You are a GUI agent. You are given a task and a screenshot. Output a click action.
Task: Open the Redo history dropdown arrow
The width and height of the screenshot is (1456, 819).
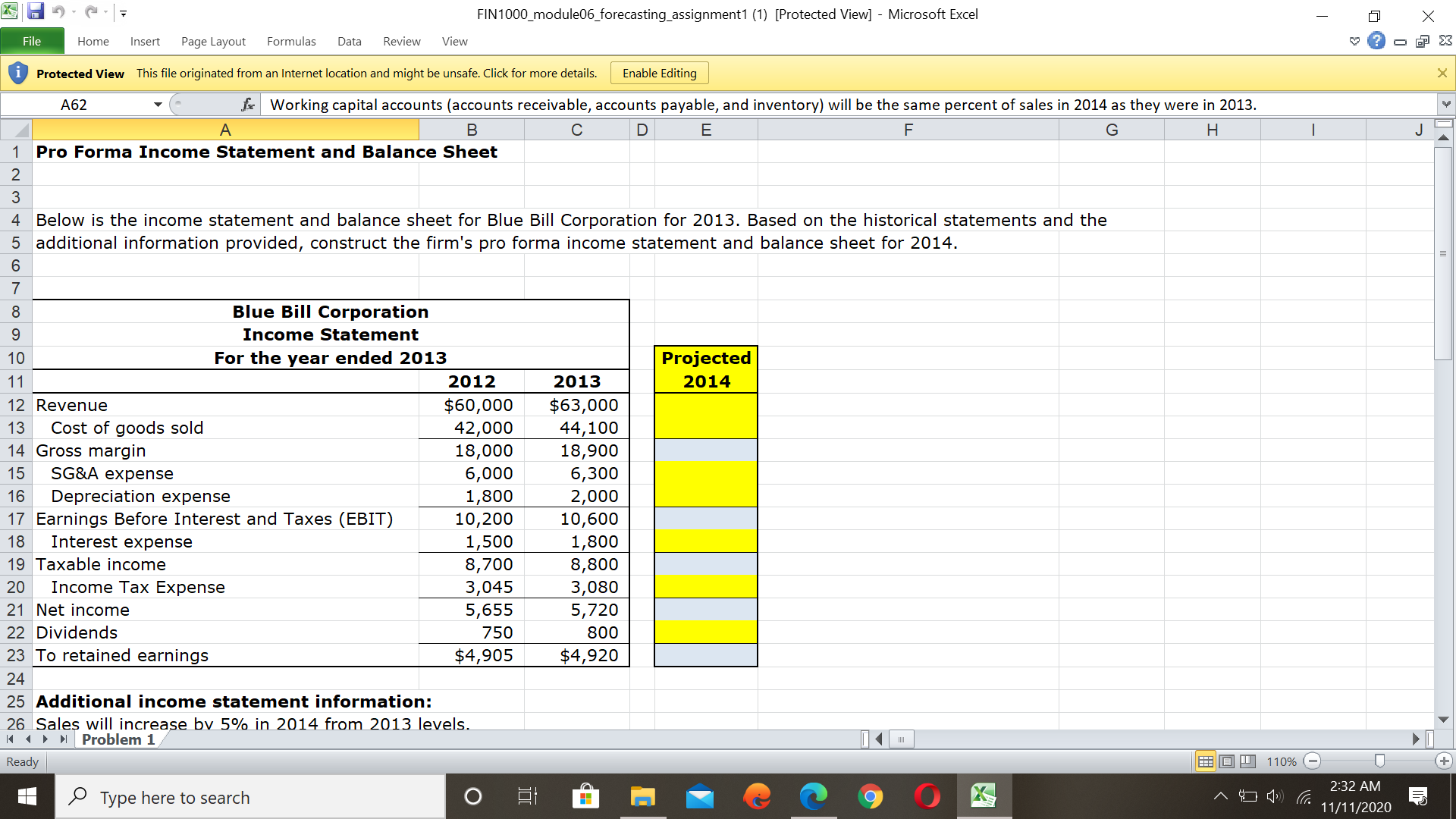coord(107,13)
